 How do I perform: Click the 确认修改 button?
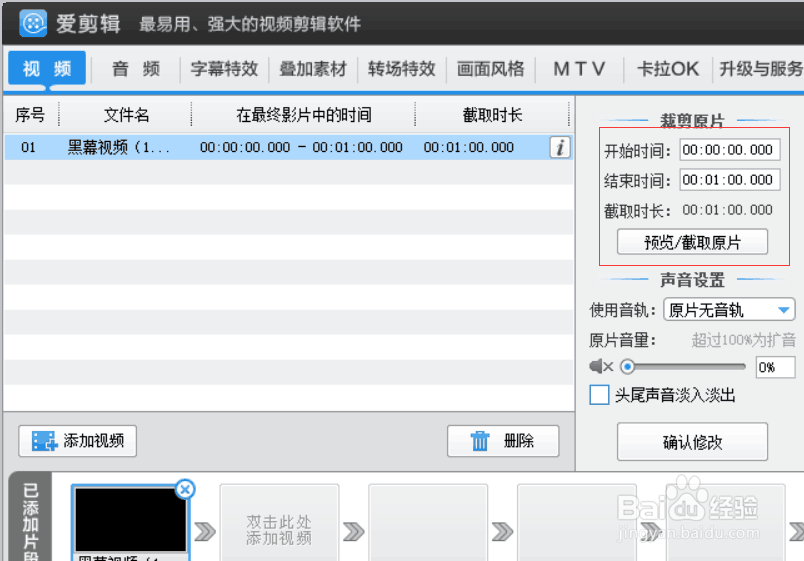[692, 442]
